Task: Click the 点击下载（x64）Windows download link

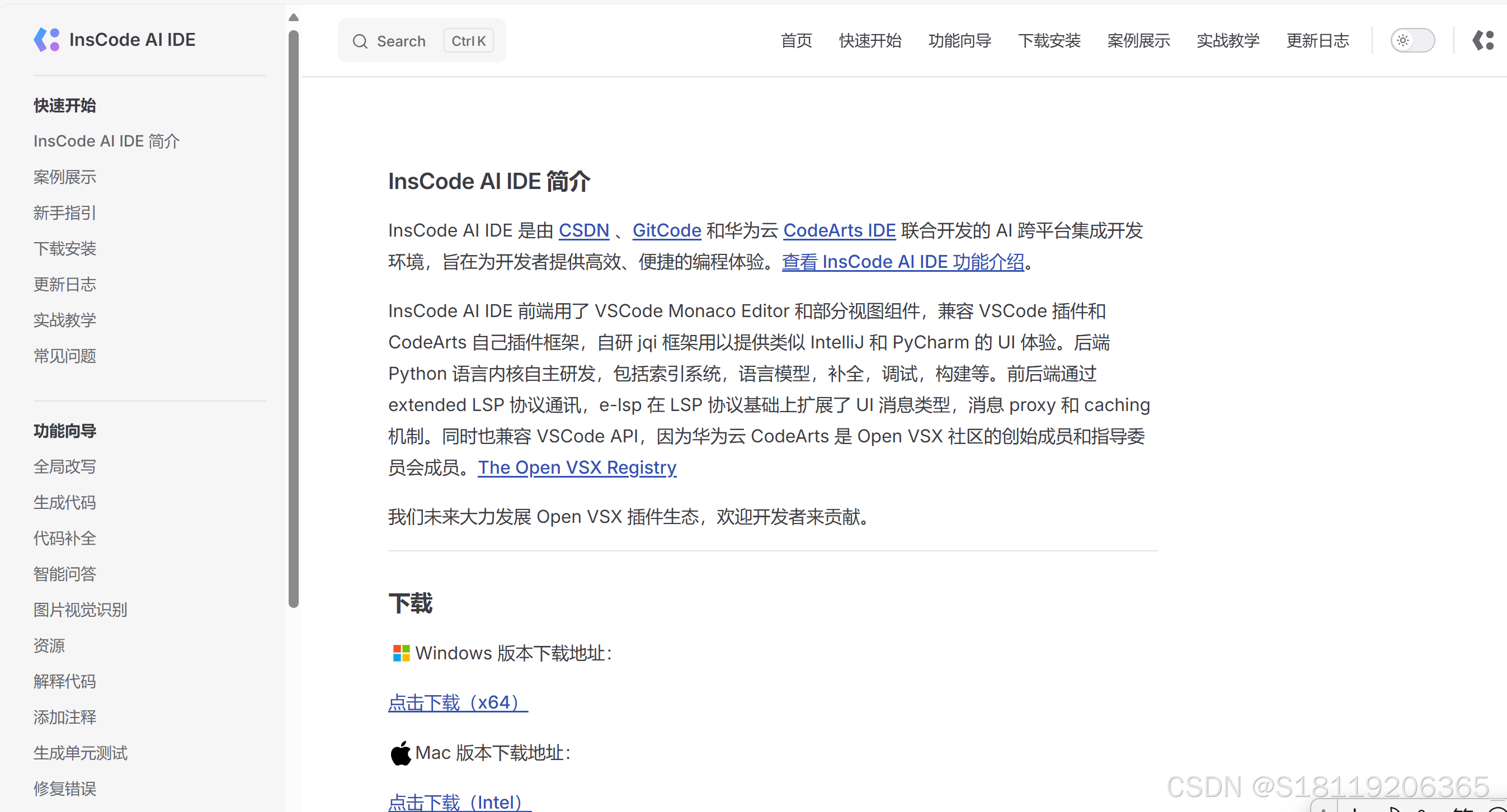Action: click(458, 702)
